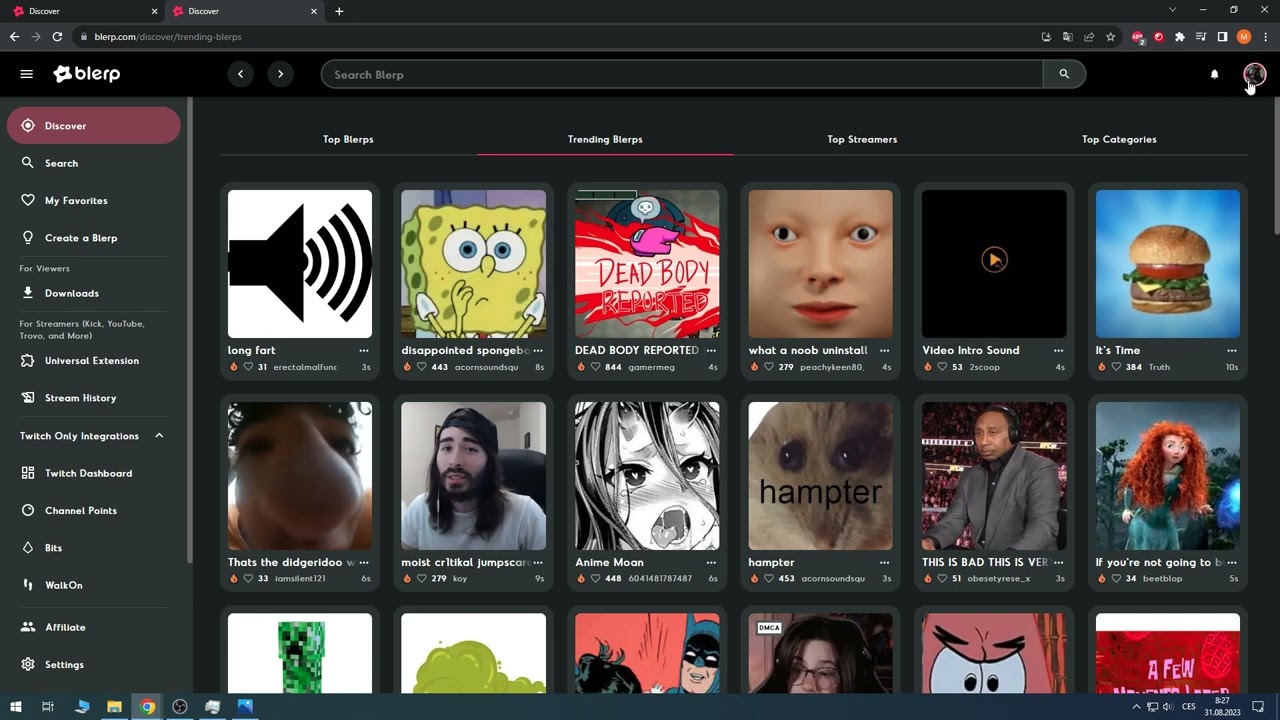Screen dimensions: 1280x720
Task: Open File Explorer from taskbar
Action: (114, 707)
